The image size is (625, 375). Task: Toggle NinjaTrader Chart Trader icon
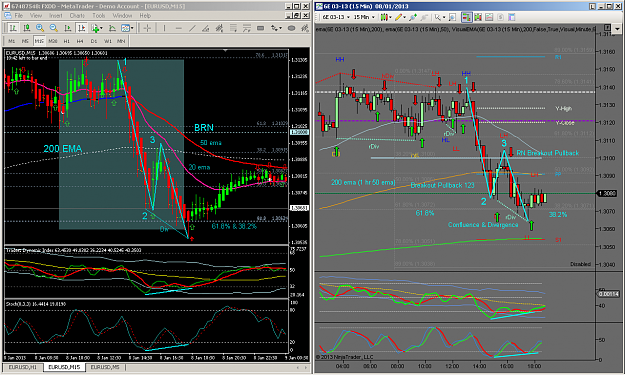(x=466, y=17)
